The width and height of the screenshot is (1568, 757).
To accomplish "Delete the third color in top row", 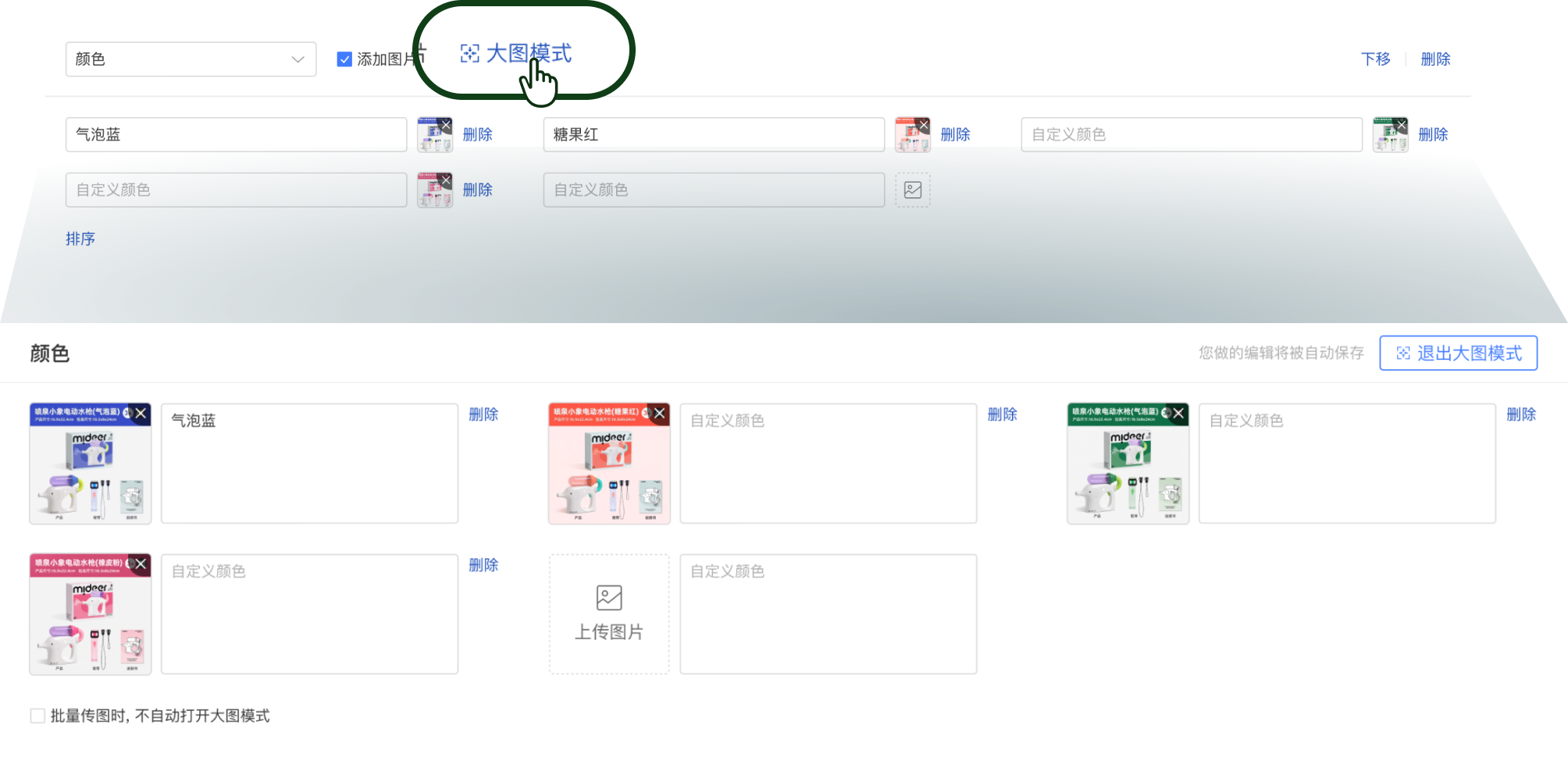I will [1433, 134].
